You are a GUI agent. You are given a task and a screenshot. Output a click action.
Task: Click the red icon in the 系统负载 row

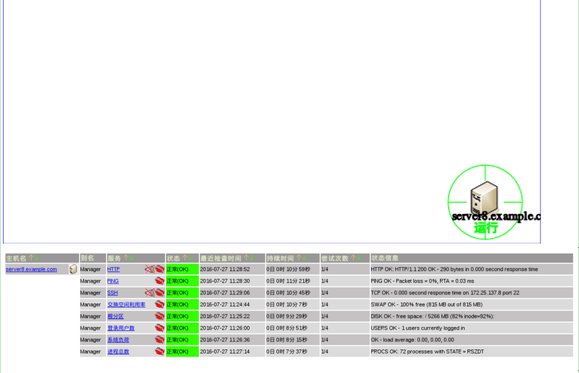[160, 340]
